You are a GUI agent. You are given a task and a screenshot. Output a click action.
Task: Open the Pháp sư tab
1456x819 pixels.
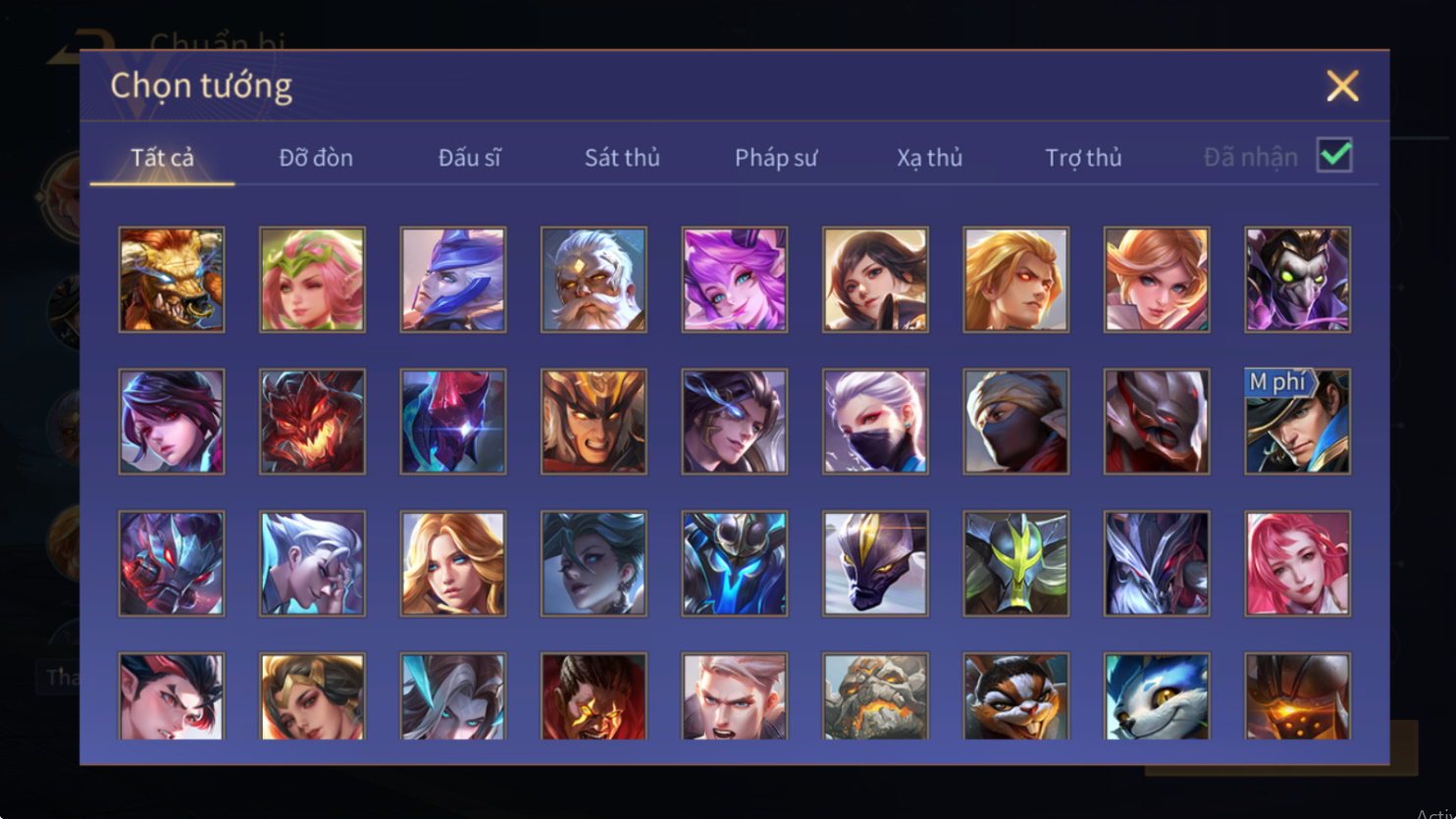pyautogui.click(x=776, y=157)
